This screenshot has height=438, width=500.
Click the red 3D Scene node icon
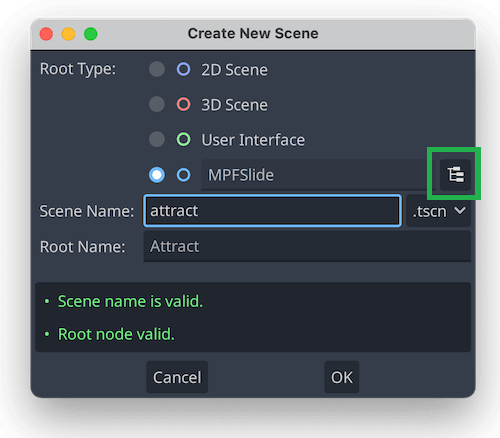(183, 104)
